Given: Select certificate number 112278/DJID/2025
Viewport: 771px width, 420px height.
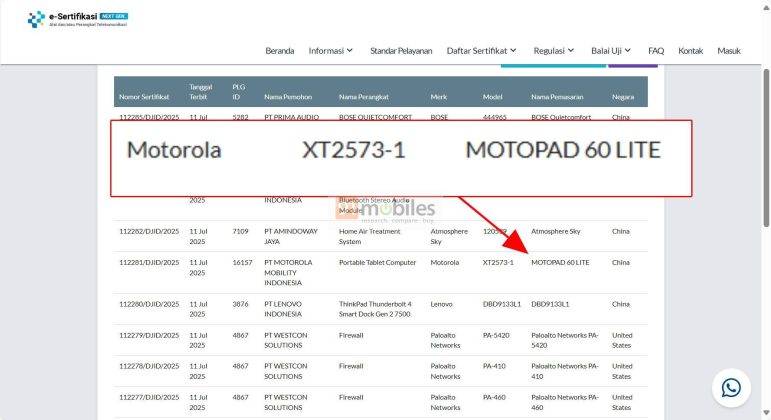Looking at the screenshot, I should 149,366.
